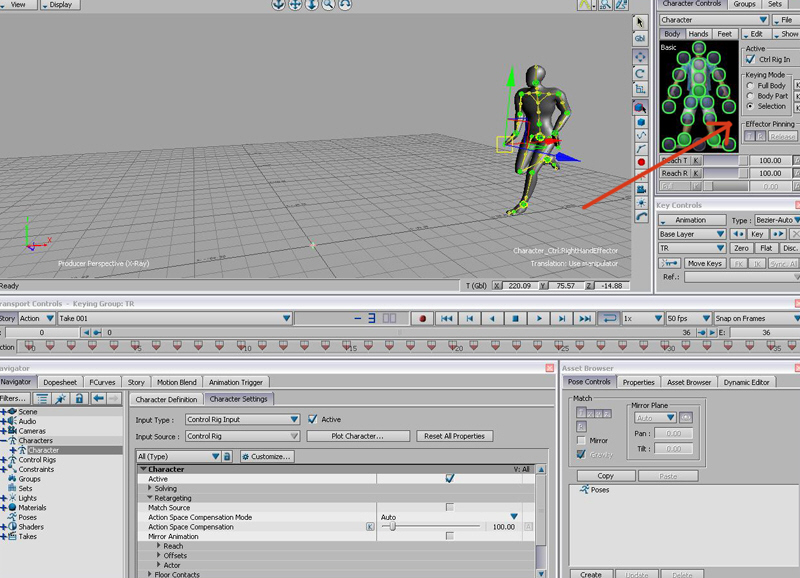Enable the Mirror checkbox in Pose Controls
The height and width of the screenshot is (578, 800).
point(581,440)
